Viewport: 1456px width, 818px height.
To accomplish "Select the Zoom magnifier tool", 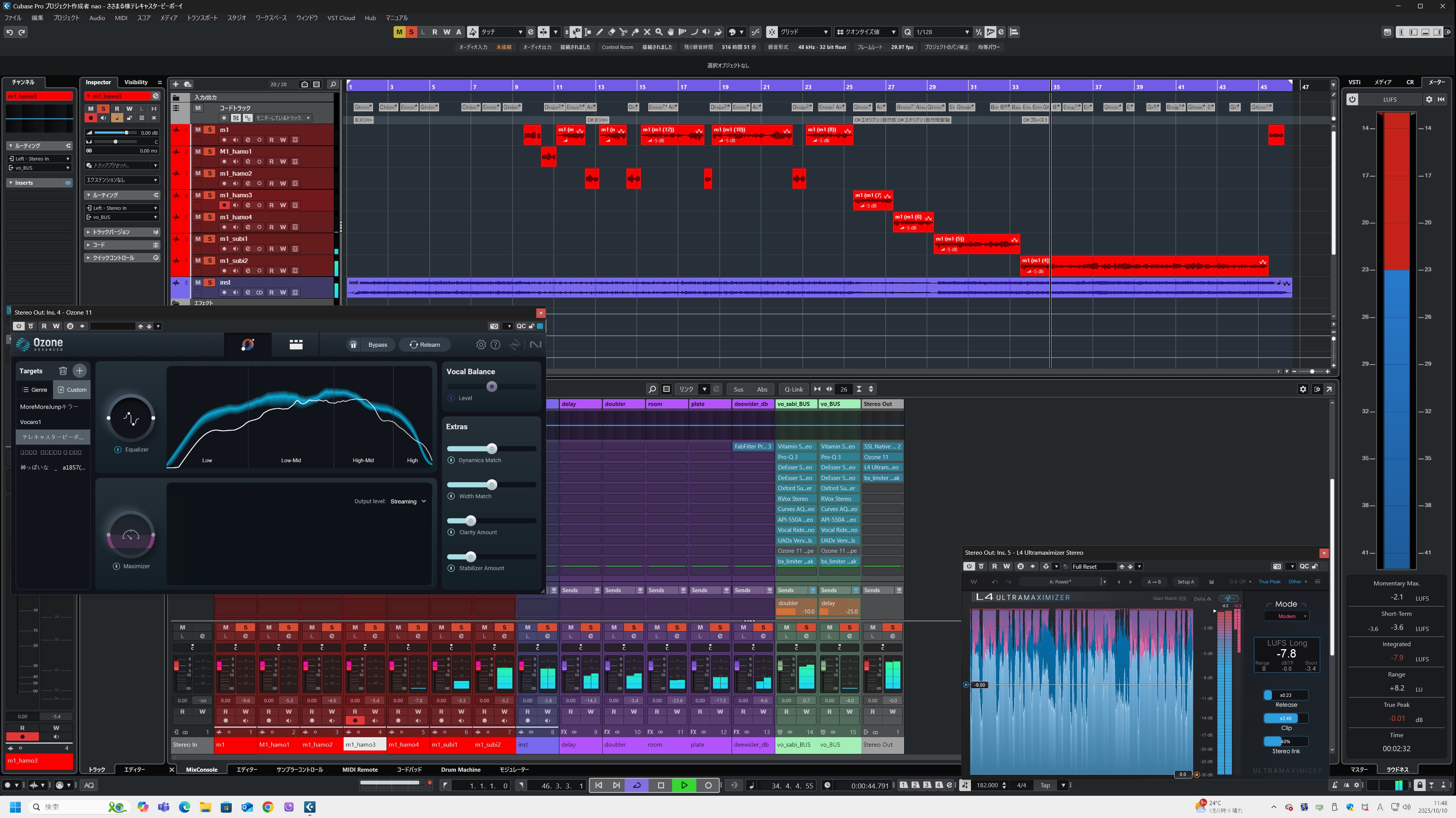I will point(659,32).
